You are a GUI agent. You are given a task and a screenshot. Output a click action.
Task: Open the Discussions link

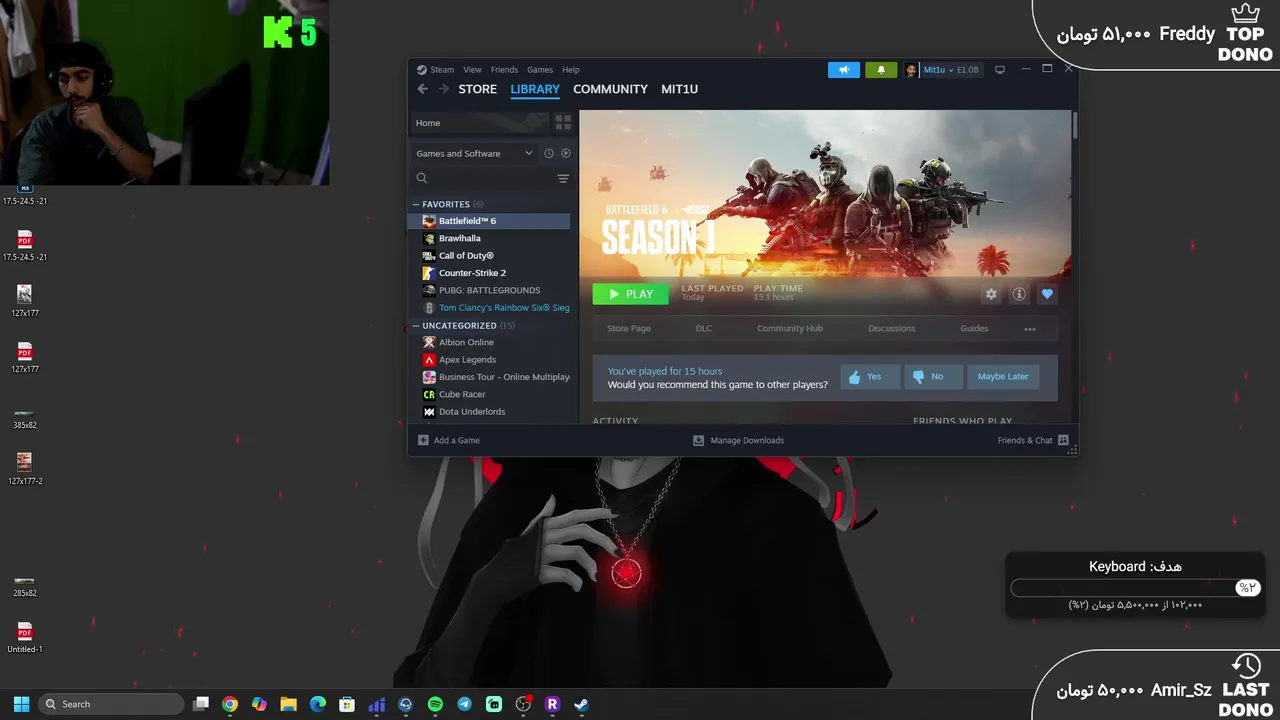tap(892, 329)
